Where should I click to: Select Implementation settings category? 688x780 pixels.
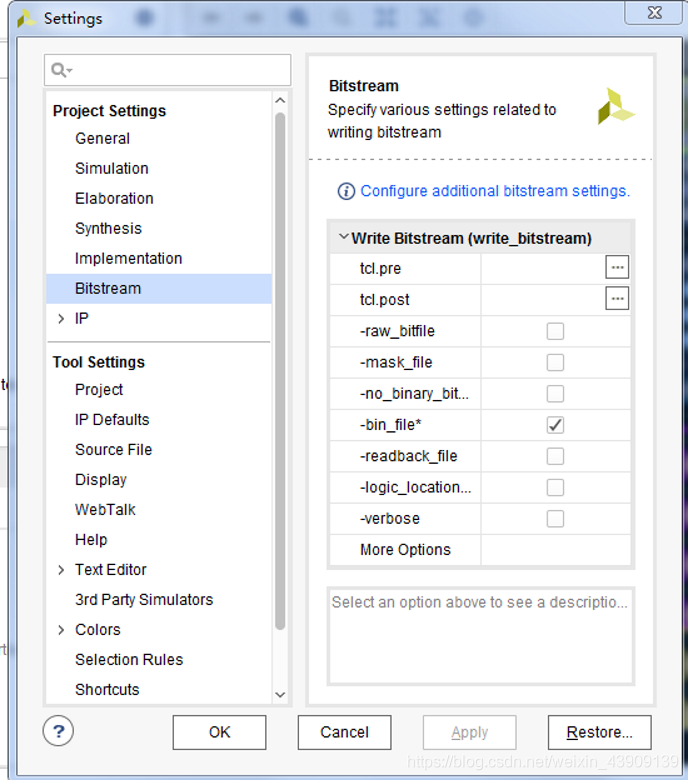pos(128,259)
